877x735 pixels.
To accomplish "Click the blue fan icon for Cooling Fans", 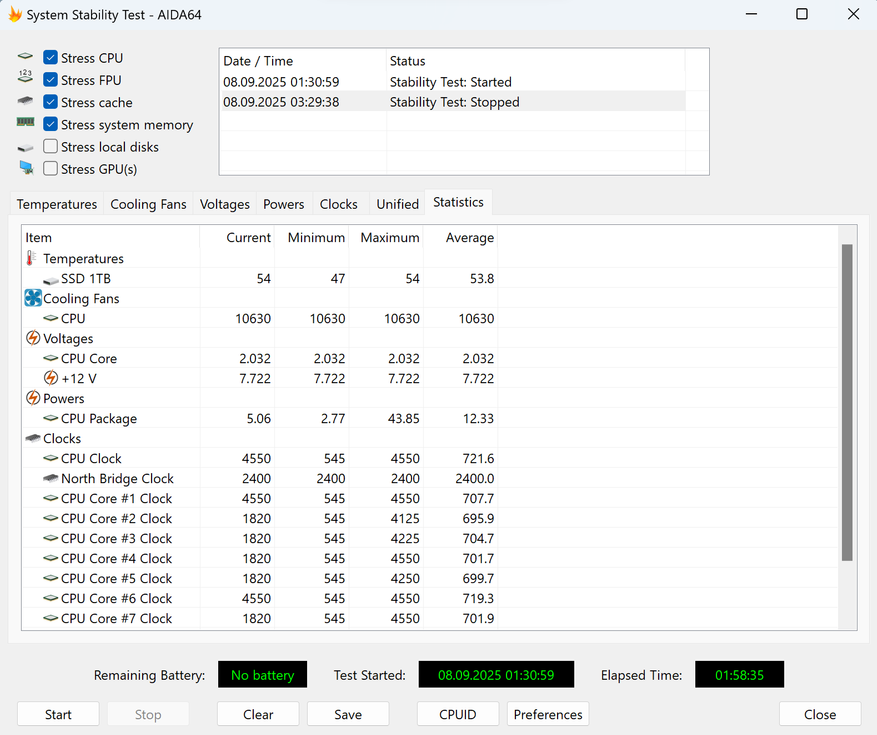I will (x=33, y=298).
